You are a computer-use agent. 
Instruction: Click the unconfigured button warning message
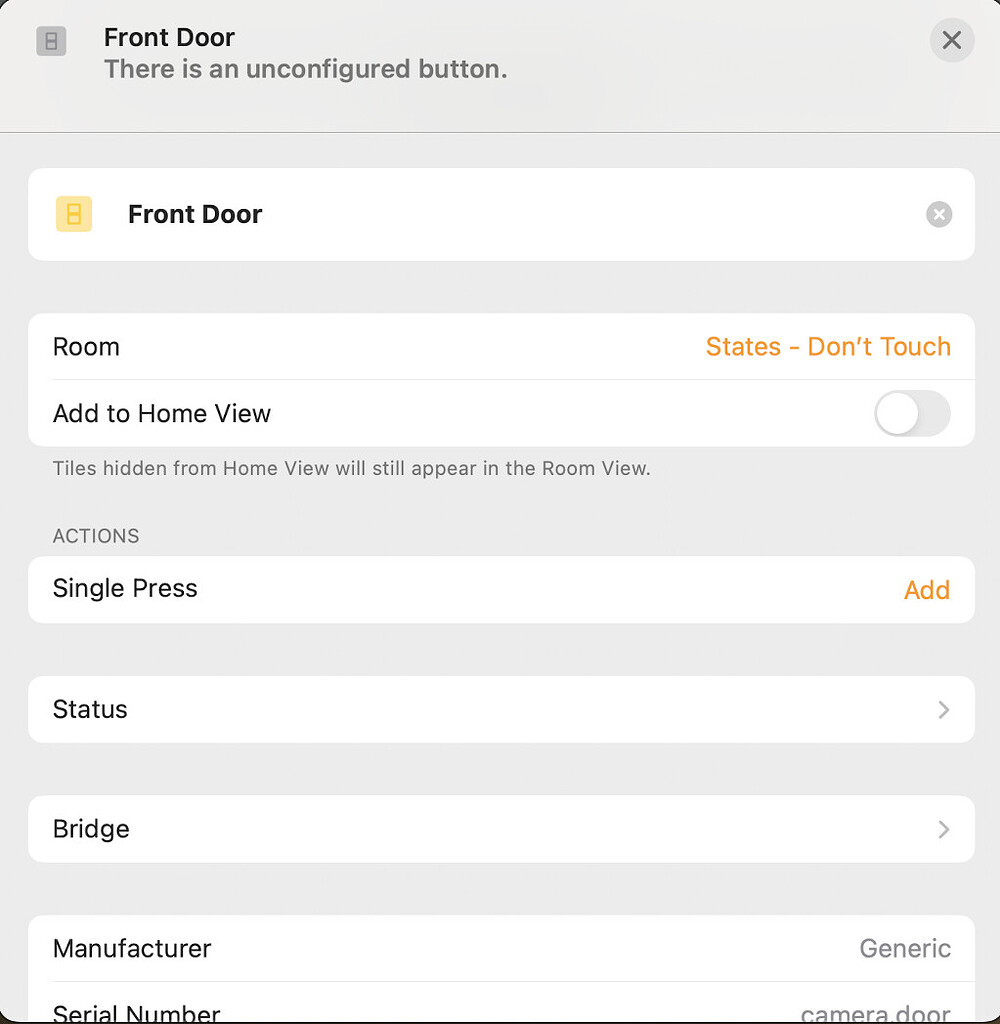pyautogui.click(x=305, y=69)
